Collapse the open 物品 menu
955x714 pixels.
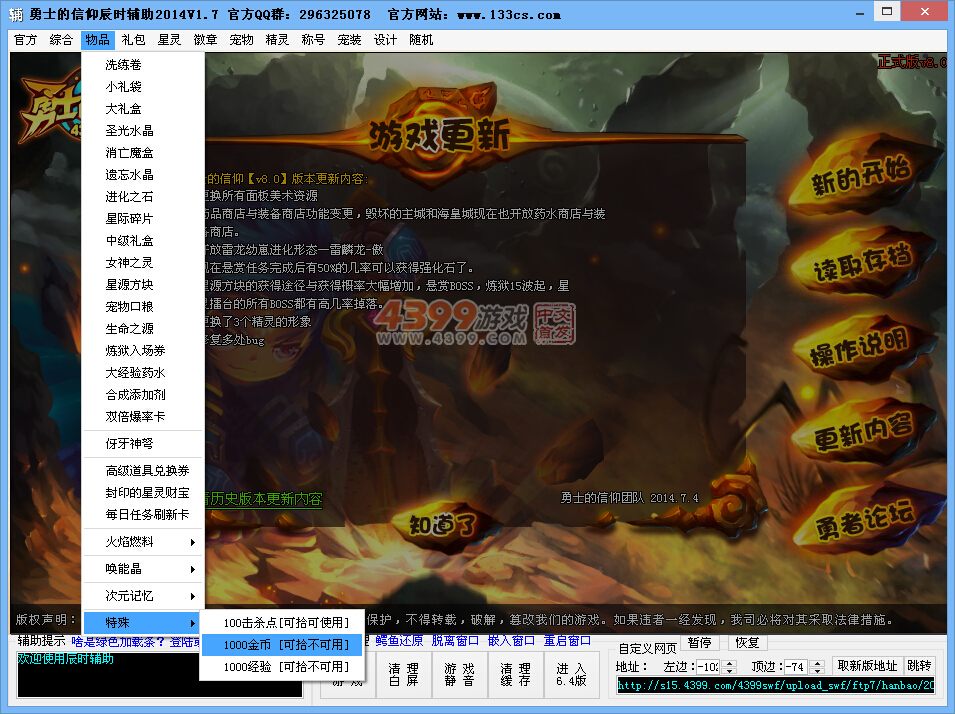click(x=97, y=40)
